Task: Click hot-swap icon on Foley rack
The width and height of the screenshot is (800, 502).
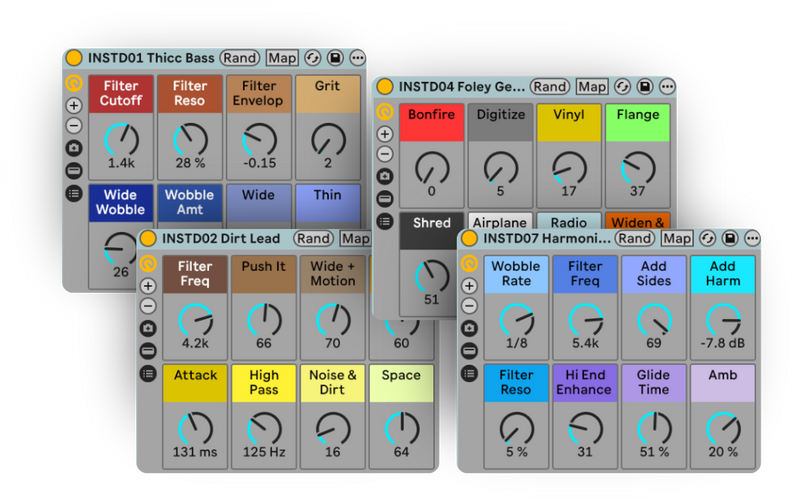Action: click(x=623, y=87)
